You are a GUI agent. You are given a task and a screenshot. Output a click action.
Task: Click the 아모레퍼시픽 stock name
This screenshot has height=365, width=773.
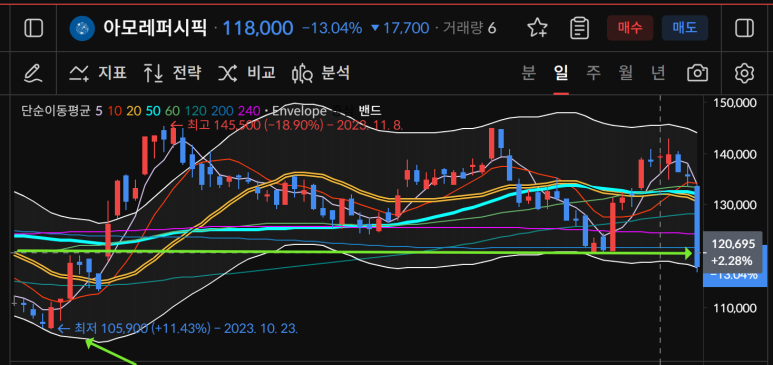point(155,28)
